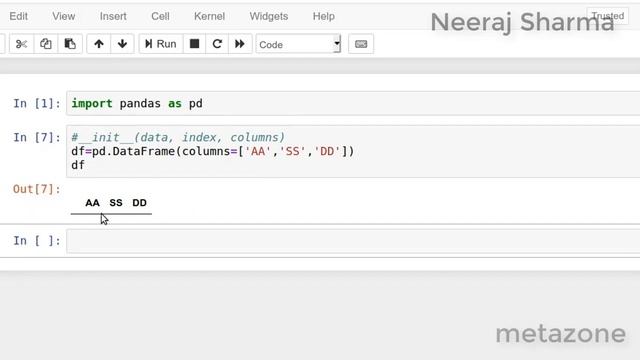Image resolution: width=640 pixels, height=360 pixels.
Task: Click the In [1] cell prompt
Action: (37, 104)
